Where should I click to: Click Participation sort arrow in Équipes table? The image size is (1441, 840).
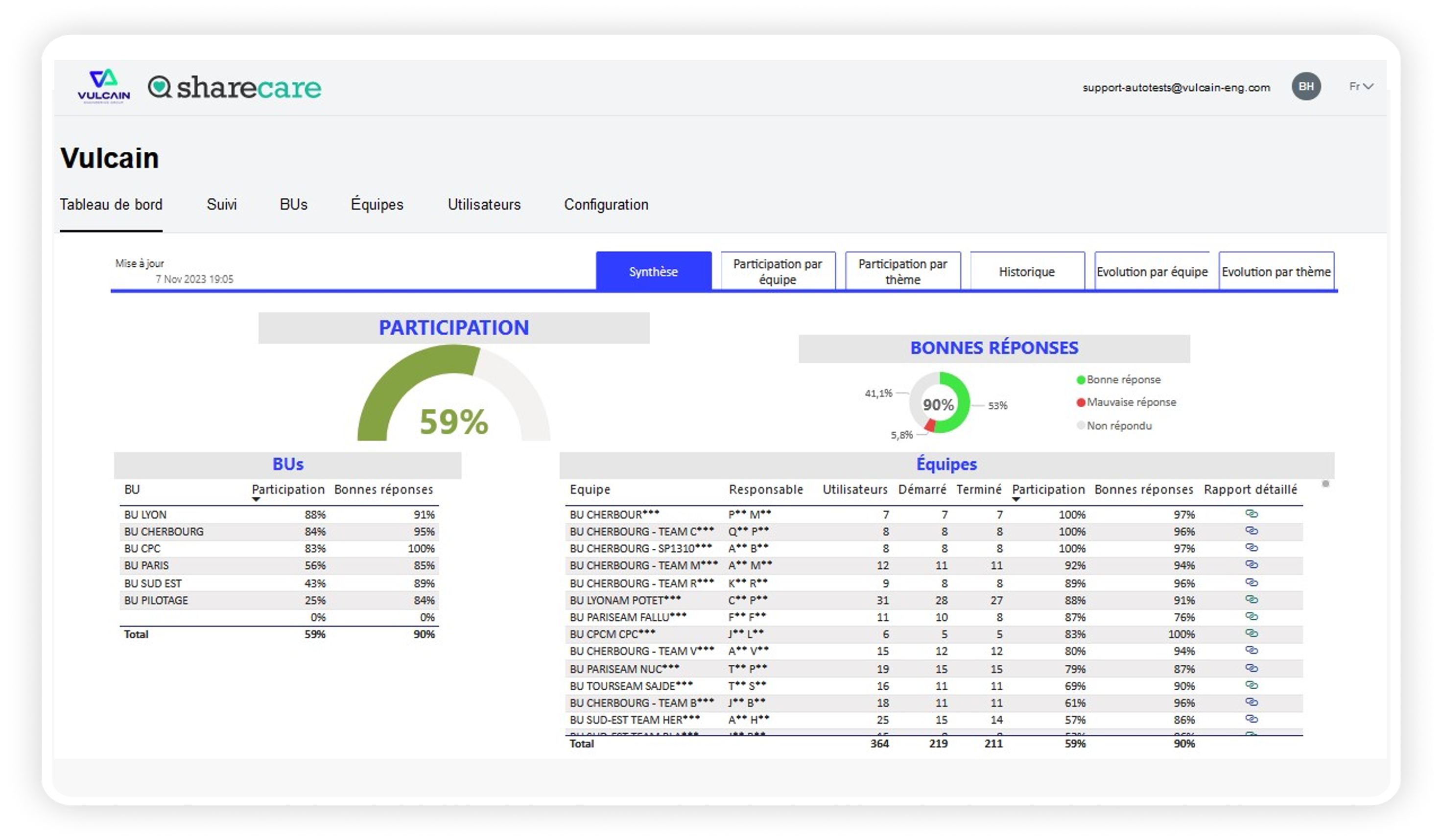pyautogui.click(x=1016, y=499)
